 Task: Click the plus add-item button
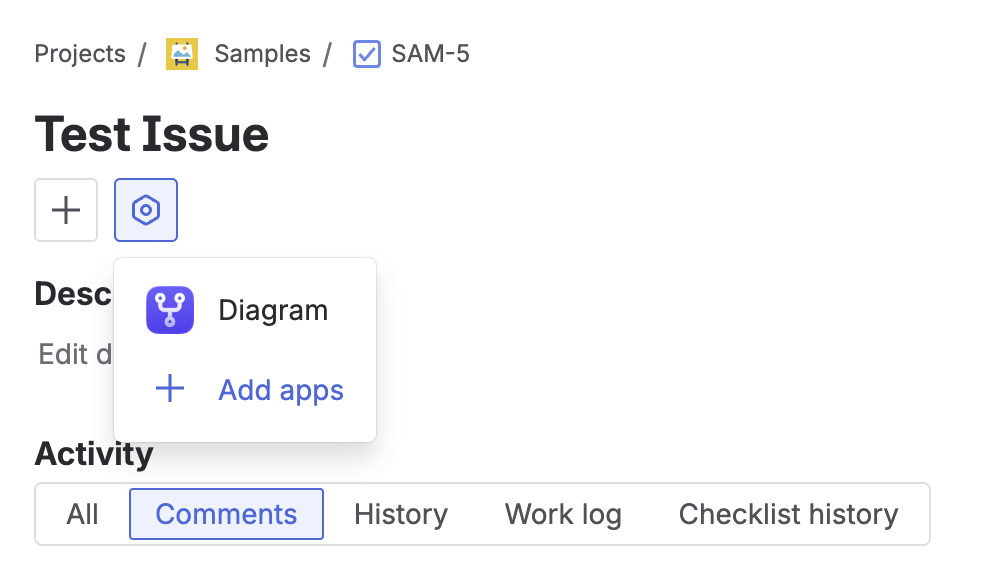(x=66, y=210)
